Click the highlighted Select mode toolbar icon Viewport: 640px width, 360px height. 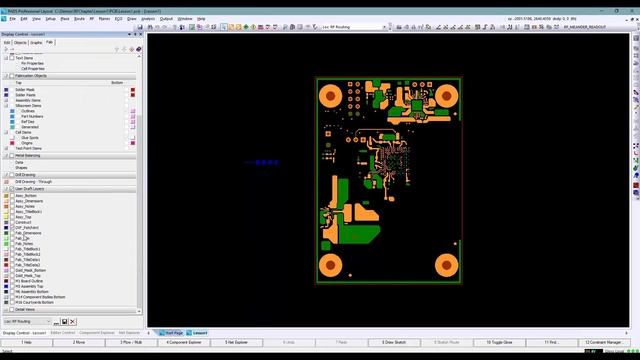point(224,27)
